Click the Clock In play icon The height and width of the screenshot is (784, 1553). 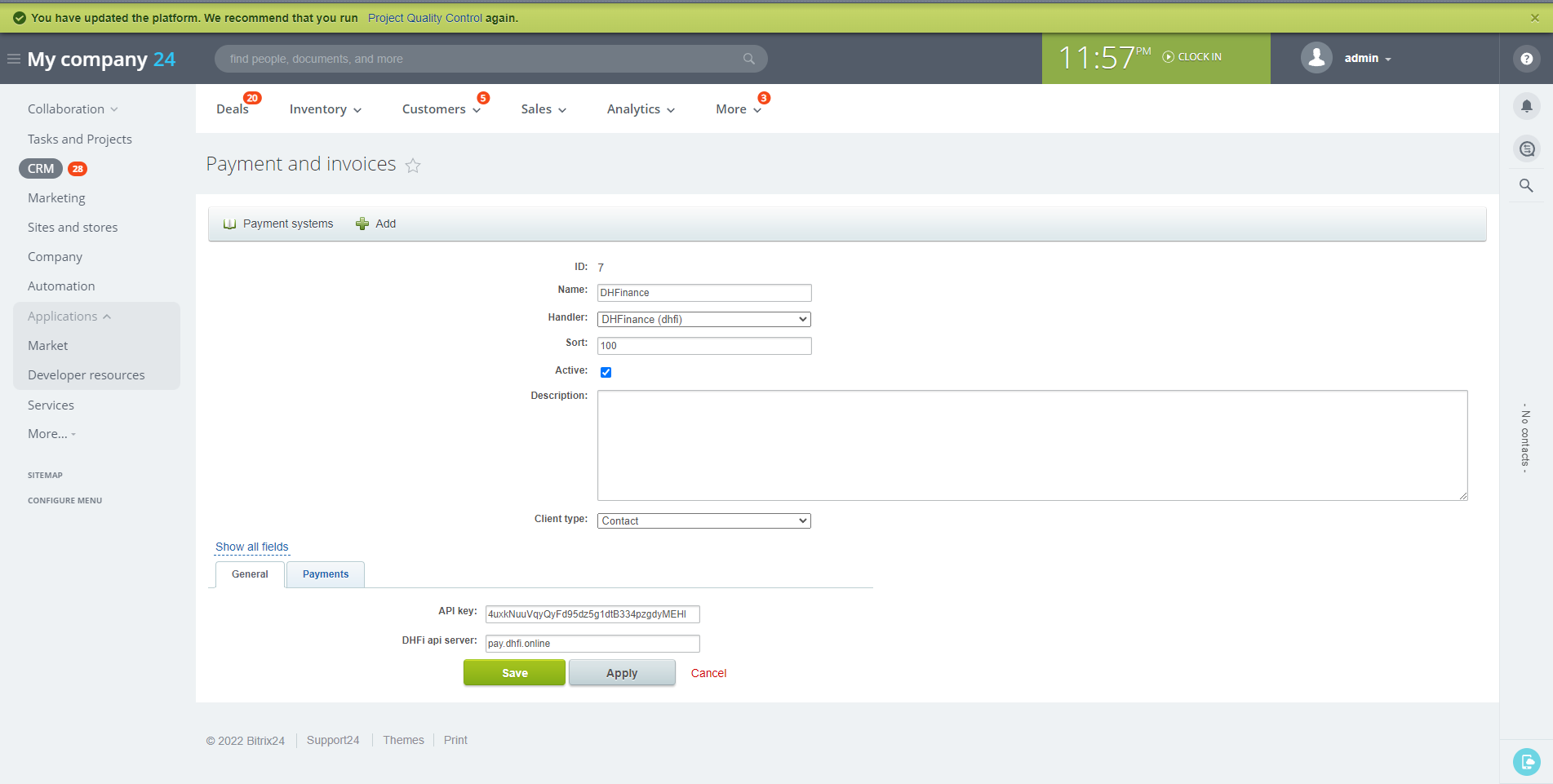tap(1168, 57)
